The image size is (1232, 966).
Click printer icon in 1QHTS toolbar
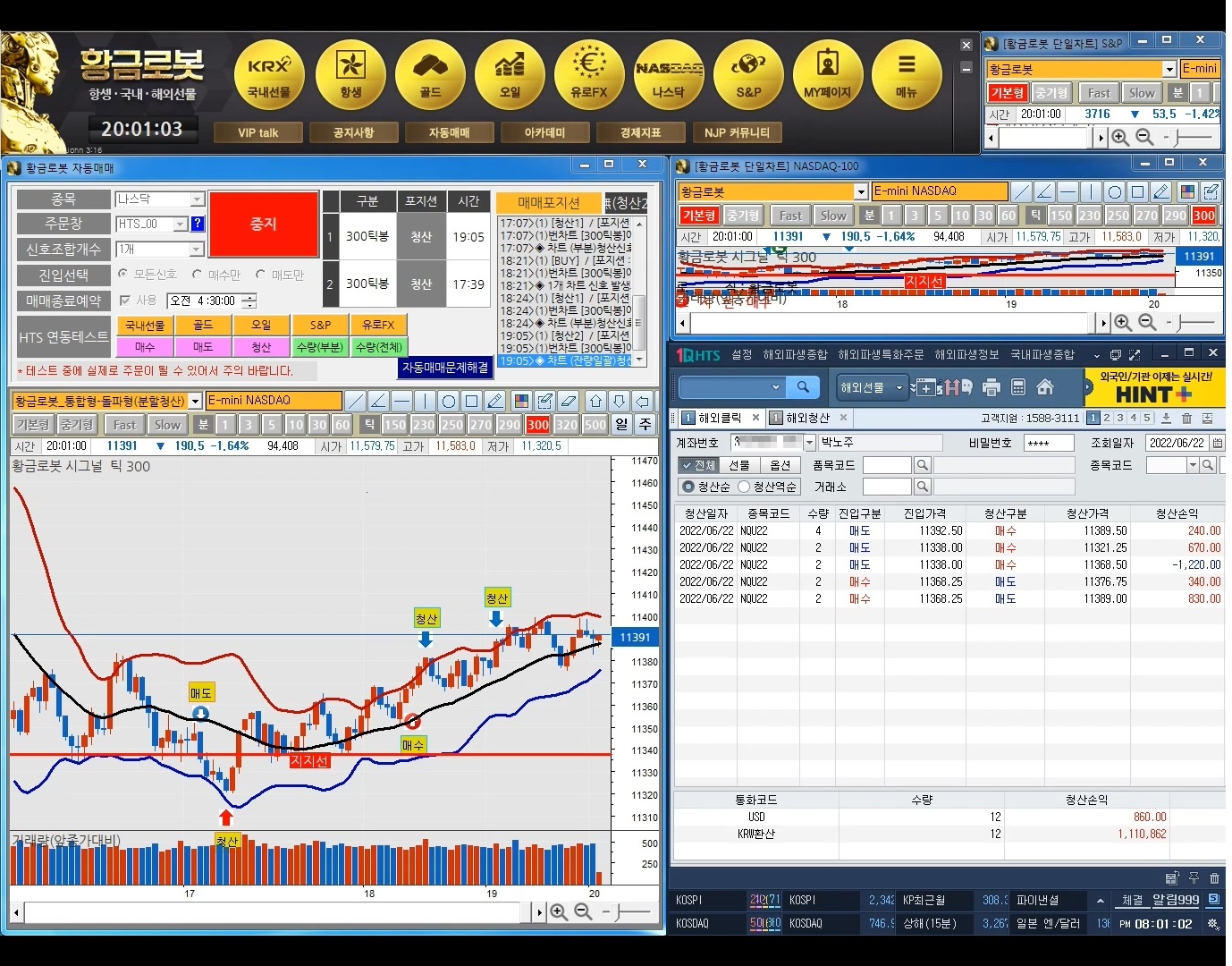point(991,387)
